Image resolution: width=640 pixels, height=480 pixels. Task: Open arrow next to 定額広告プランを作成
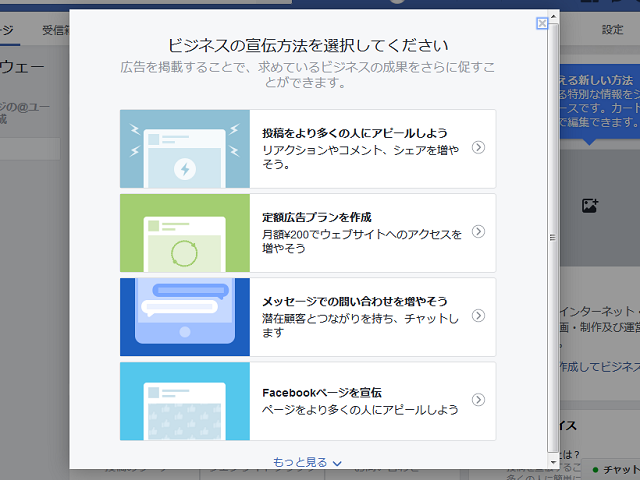tap(478, 231)
